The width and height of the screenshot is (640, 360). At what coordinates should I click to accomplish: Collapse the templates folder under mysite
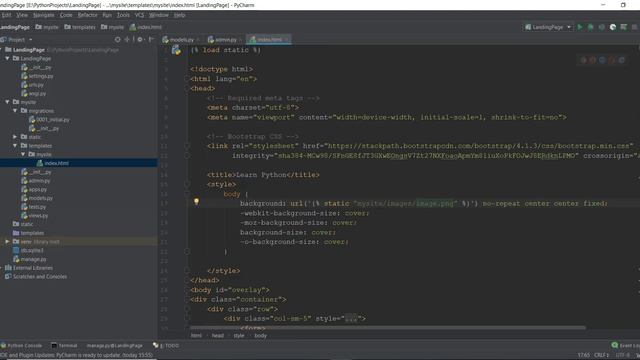[x=15, y=145]
